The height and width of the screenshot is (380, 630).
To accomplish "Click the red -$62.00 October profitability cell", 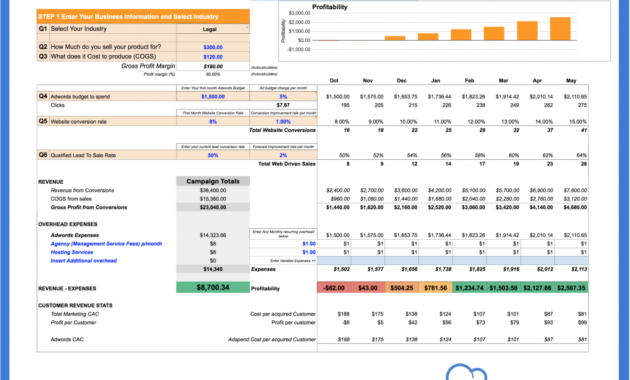I will coord(334,288).
